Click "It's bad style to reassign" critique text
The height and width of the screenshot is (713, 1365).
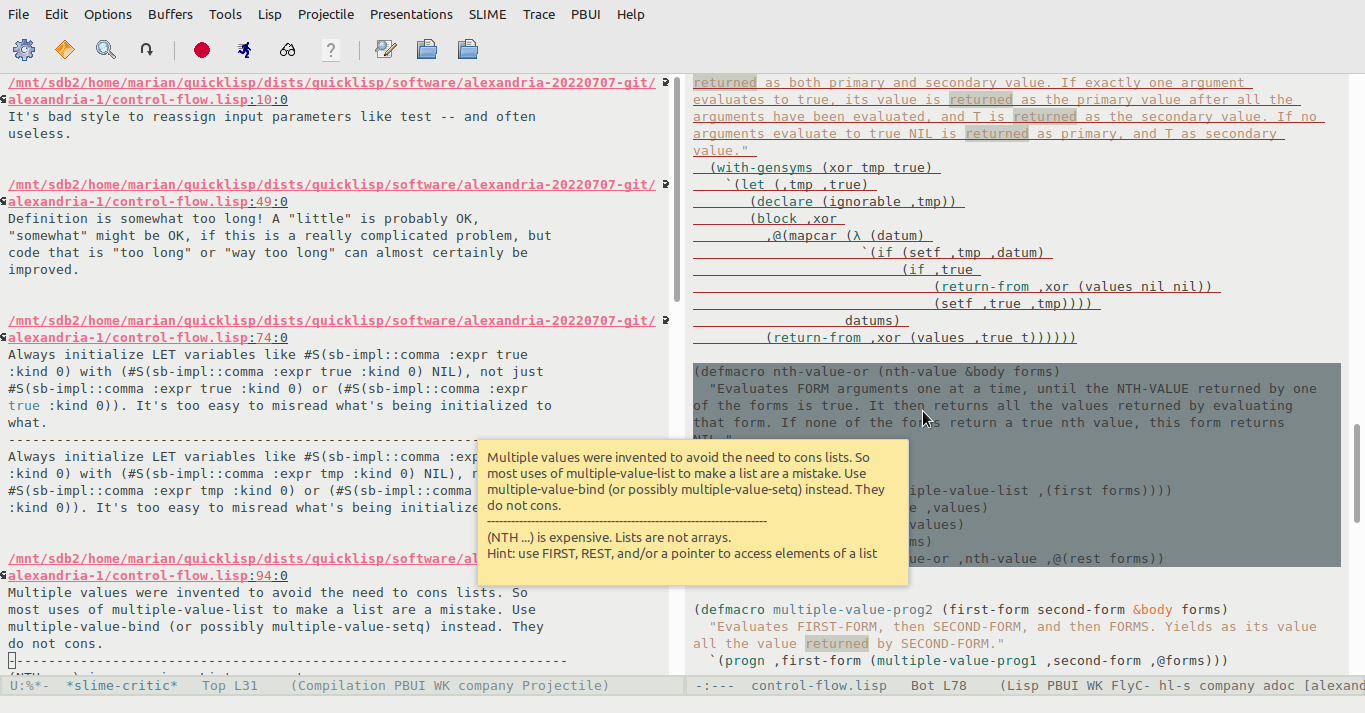coord(272,117)
